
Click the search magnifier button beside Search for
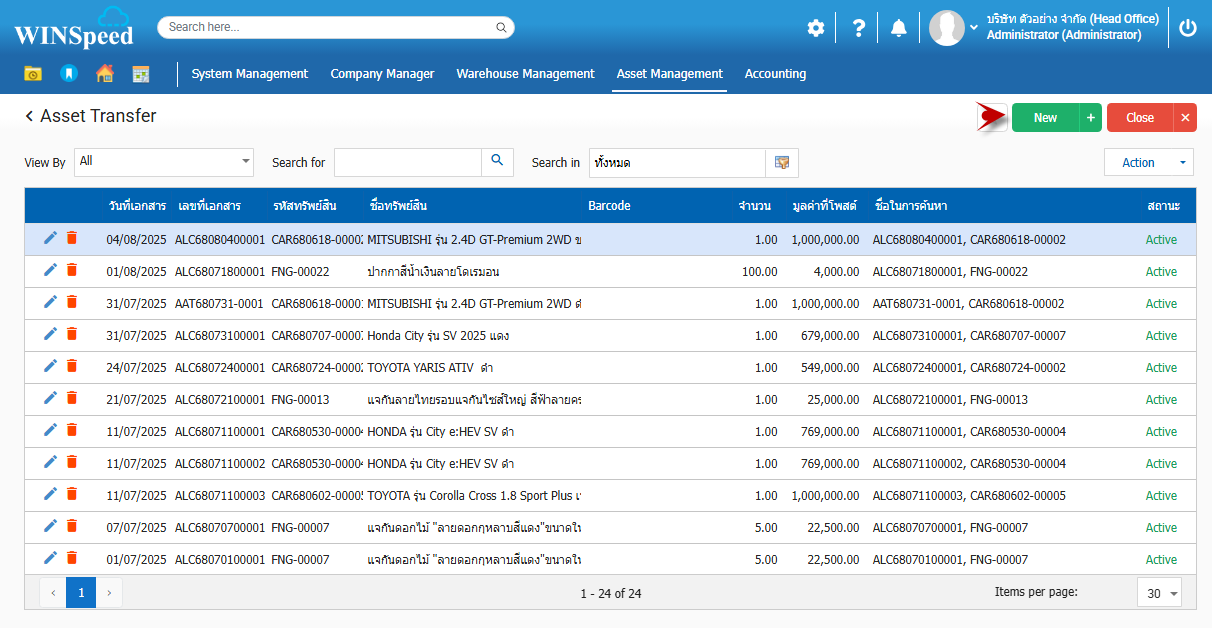(x=497, y=162)
